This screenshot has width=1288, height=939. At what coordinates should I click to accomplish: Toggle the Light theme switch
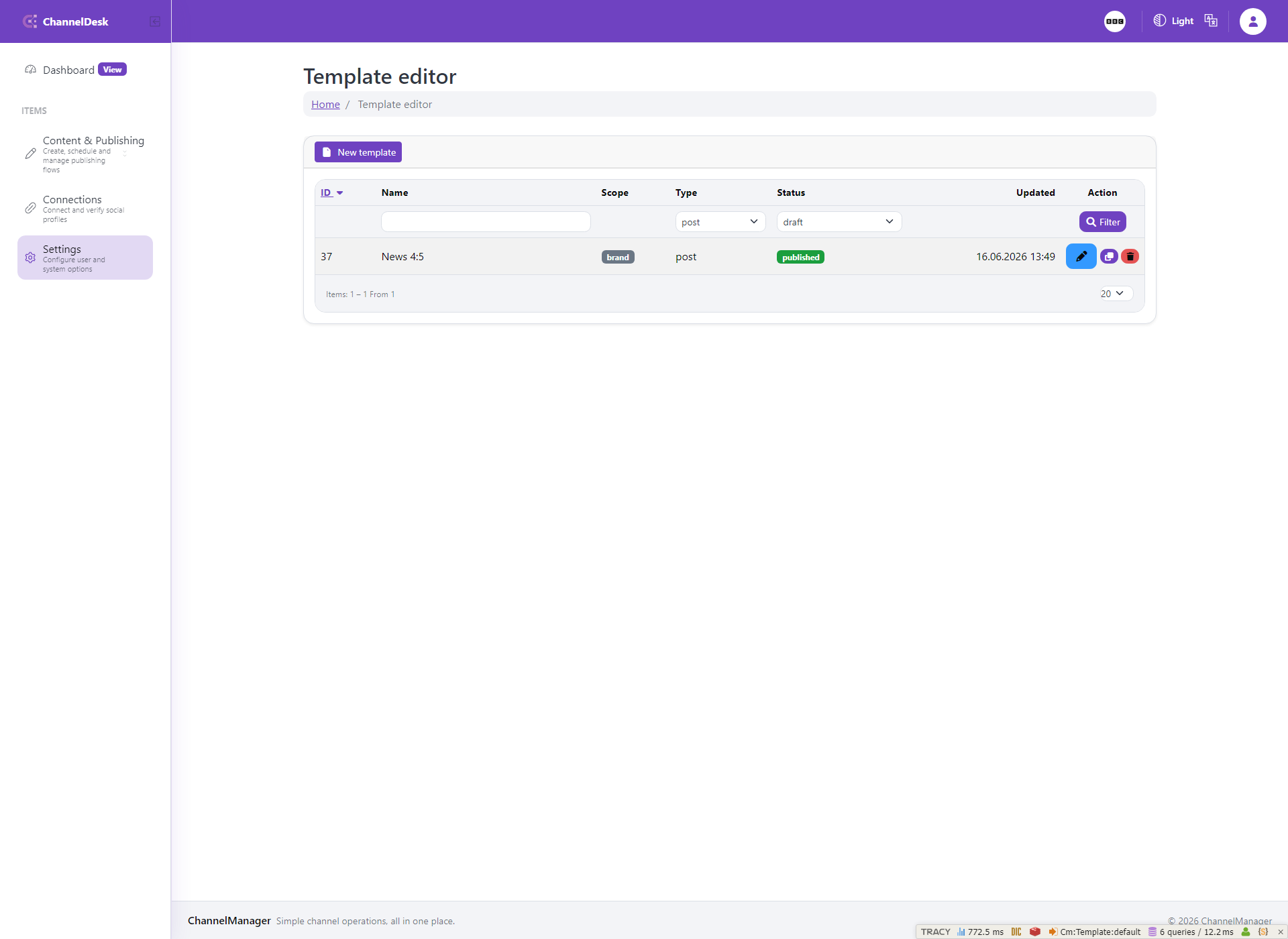(1173, 21)
